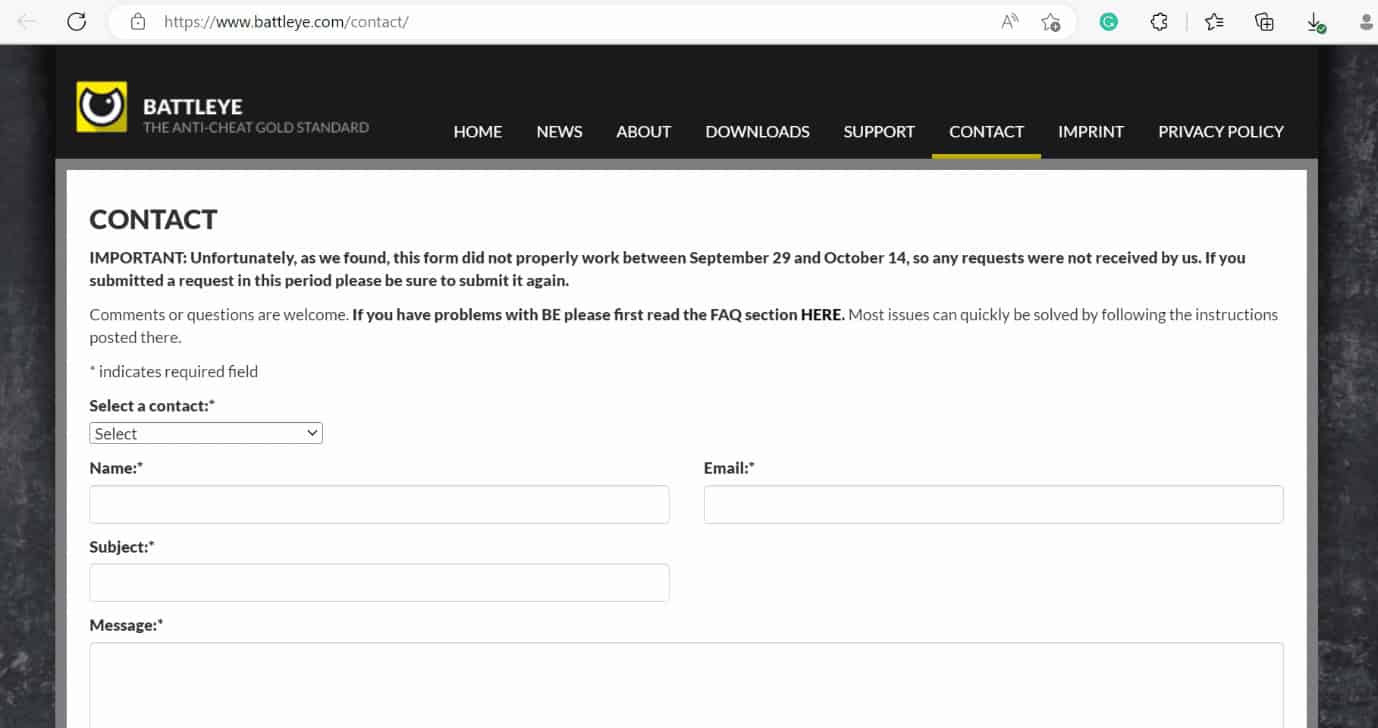Click the CONTACT page heading
The height and width of the screenshot is (728, 1378).
153,219
